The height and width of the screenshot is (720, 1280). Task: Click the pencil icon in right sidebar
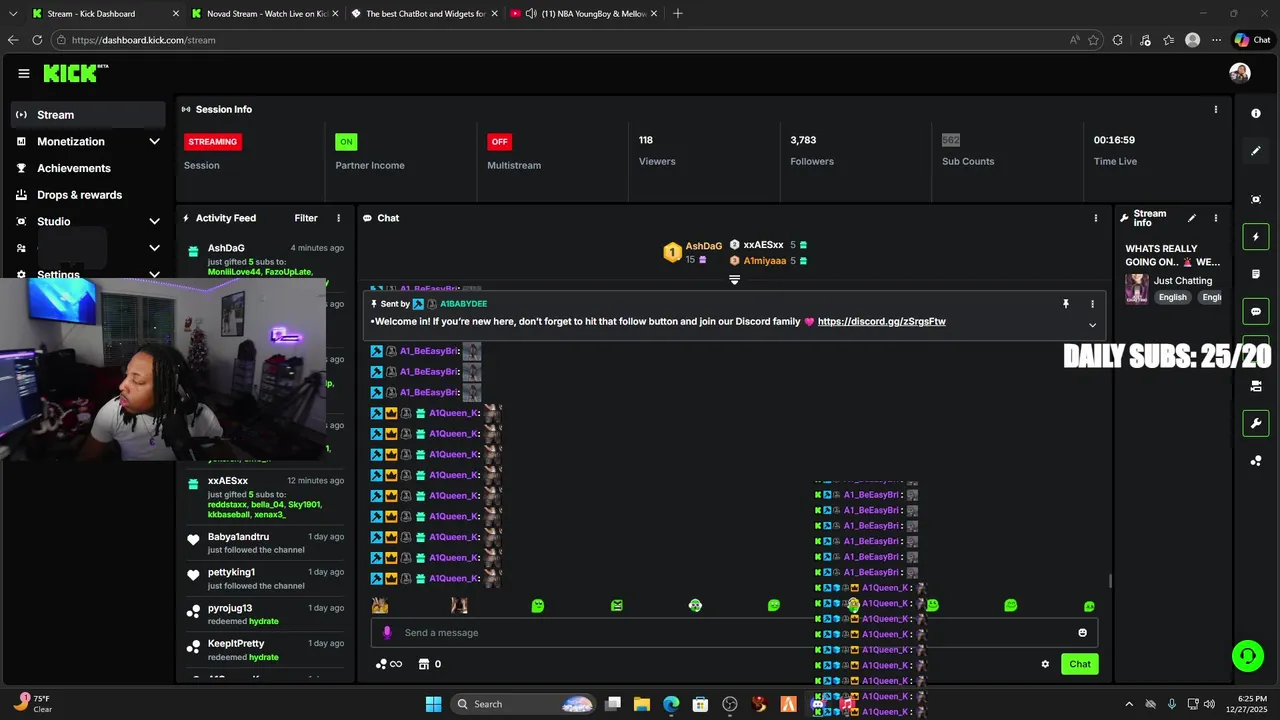click(1256, 151)
